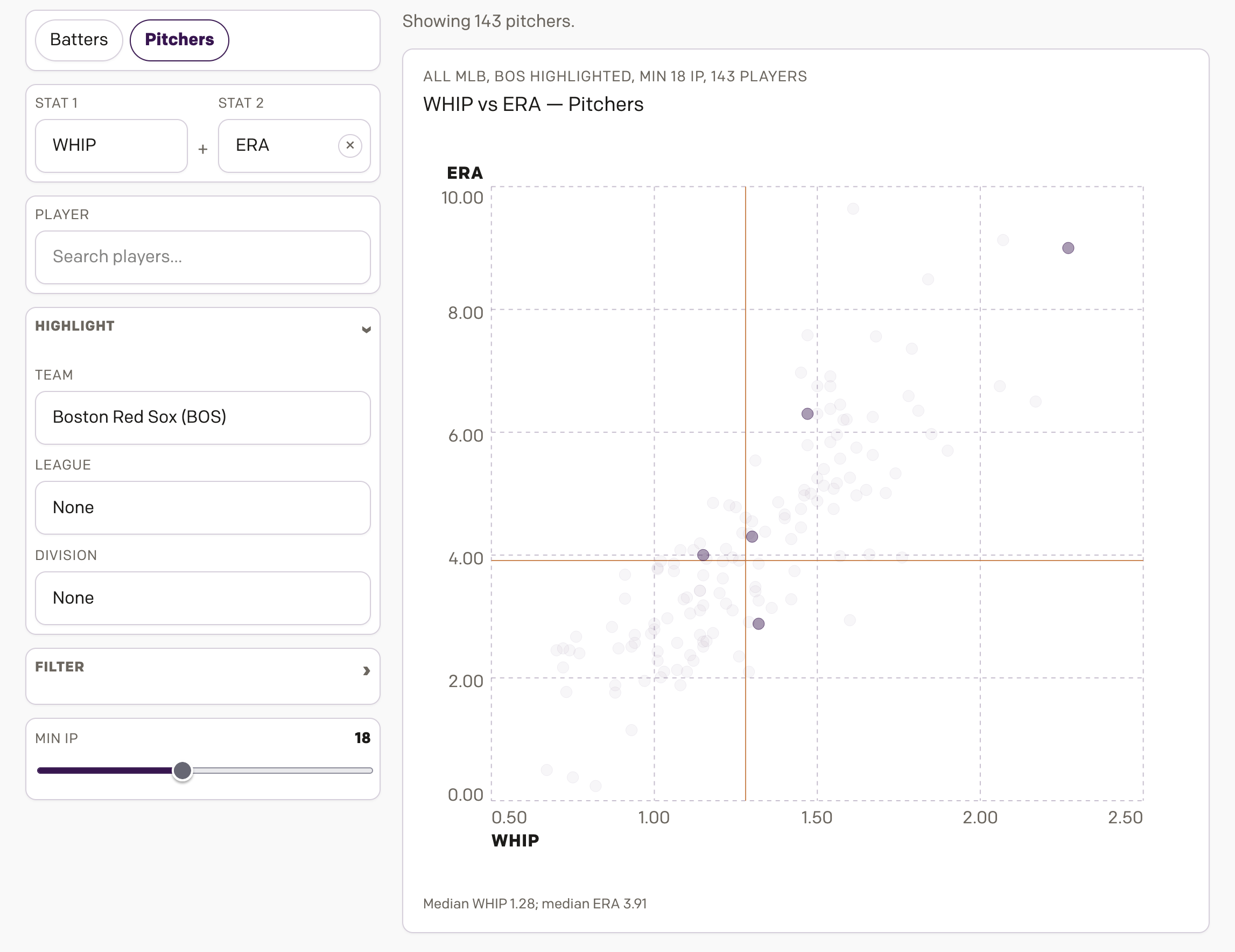
Task: Click the Min IP slider handle
Action: point(182,771)
